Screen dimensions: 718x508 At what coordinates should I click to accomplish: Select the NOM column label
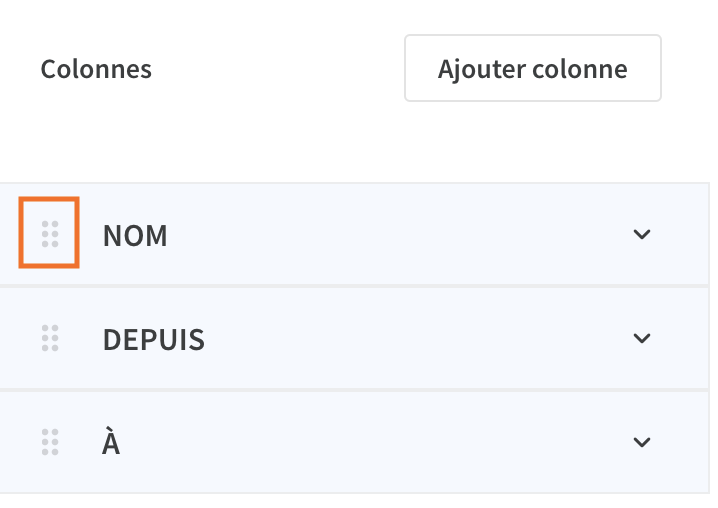(135, 236)
